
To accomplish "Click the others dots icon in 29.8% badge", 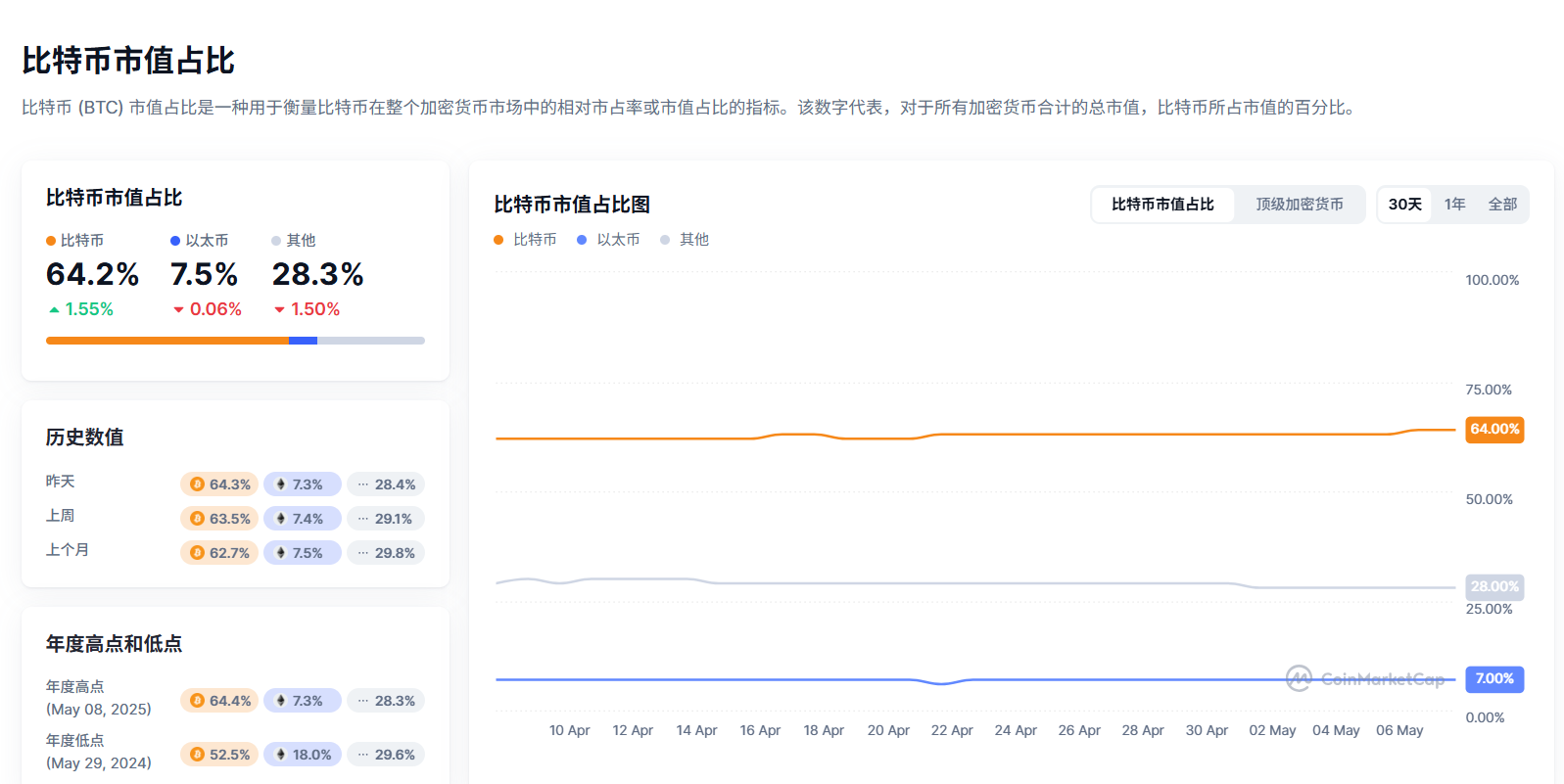I will 363,553.
